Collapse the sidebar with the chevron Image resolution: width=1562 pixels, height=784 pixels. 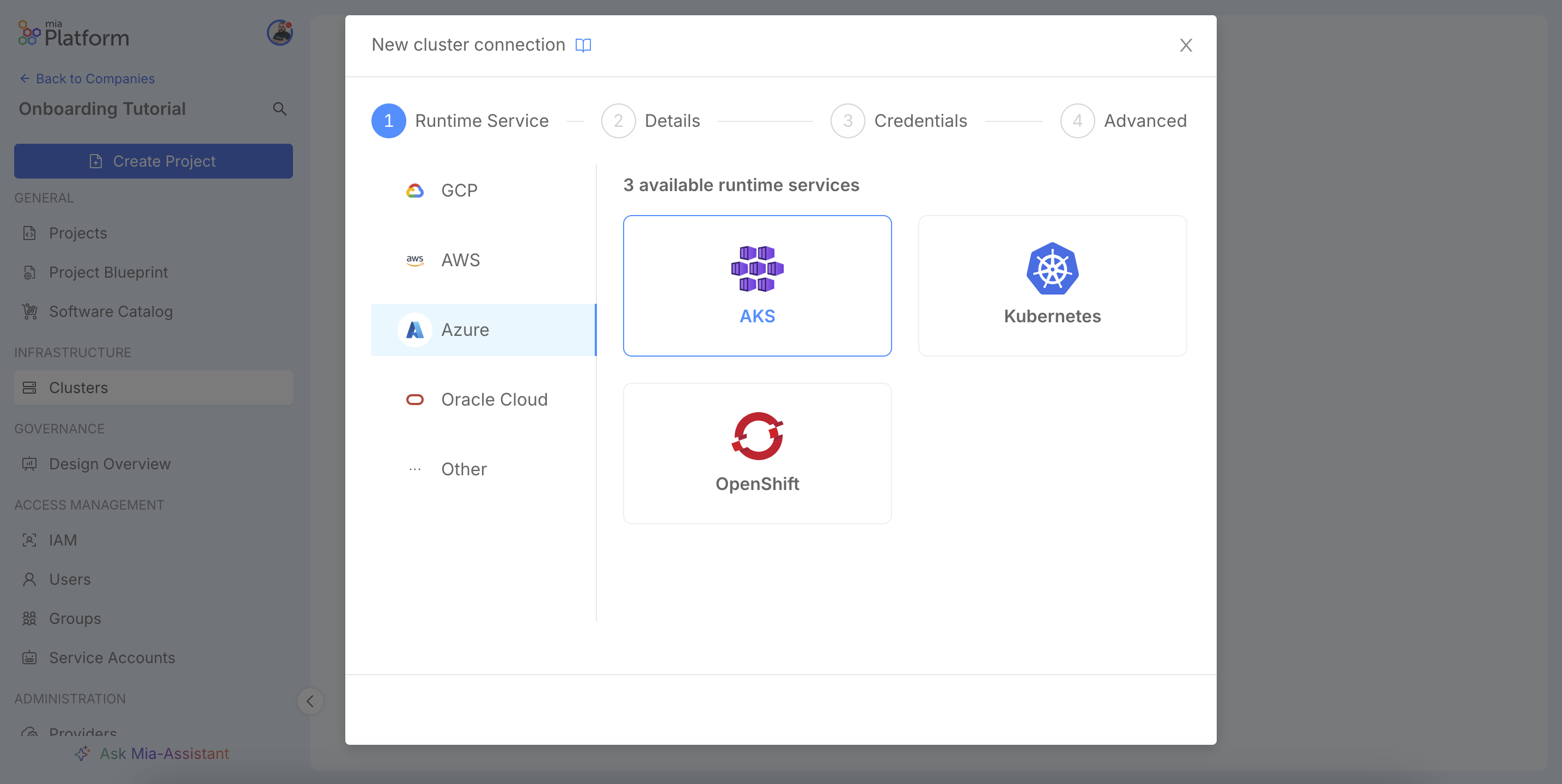[x=310, y=702]
